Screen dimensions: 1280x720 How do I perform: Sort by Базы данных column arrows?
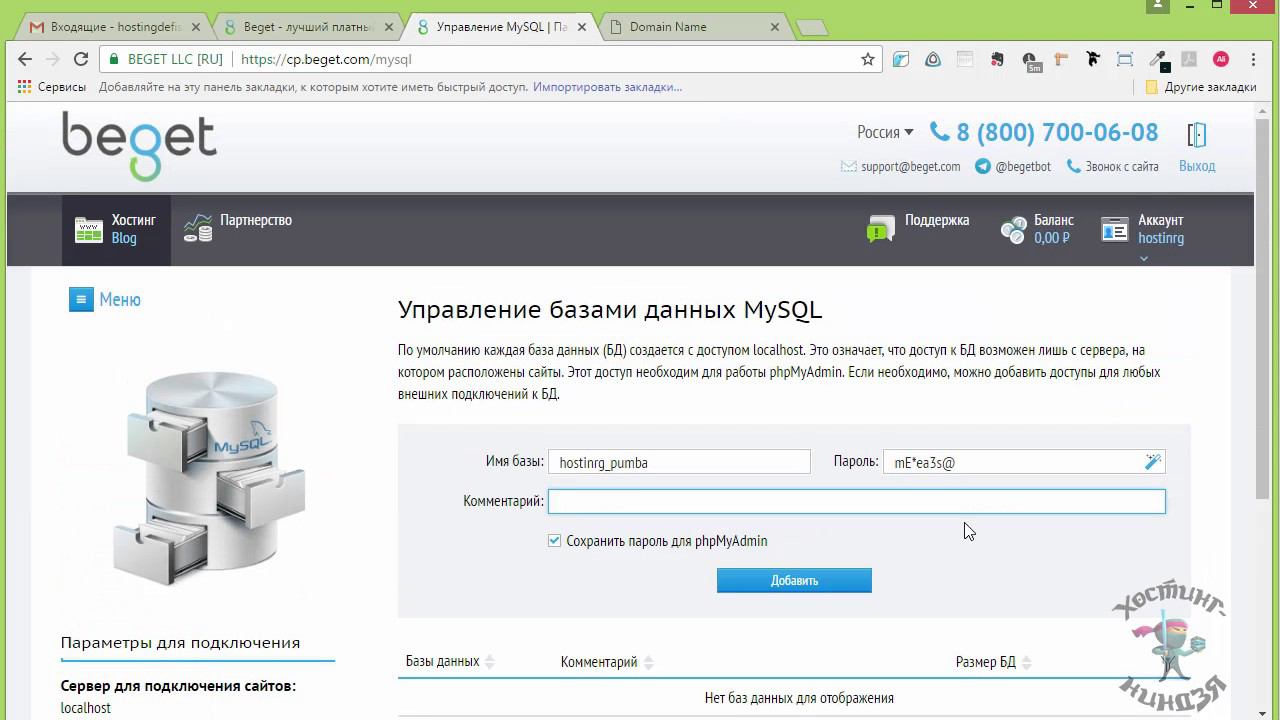click(x=489, y=662)
